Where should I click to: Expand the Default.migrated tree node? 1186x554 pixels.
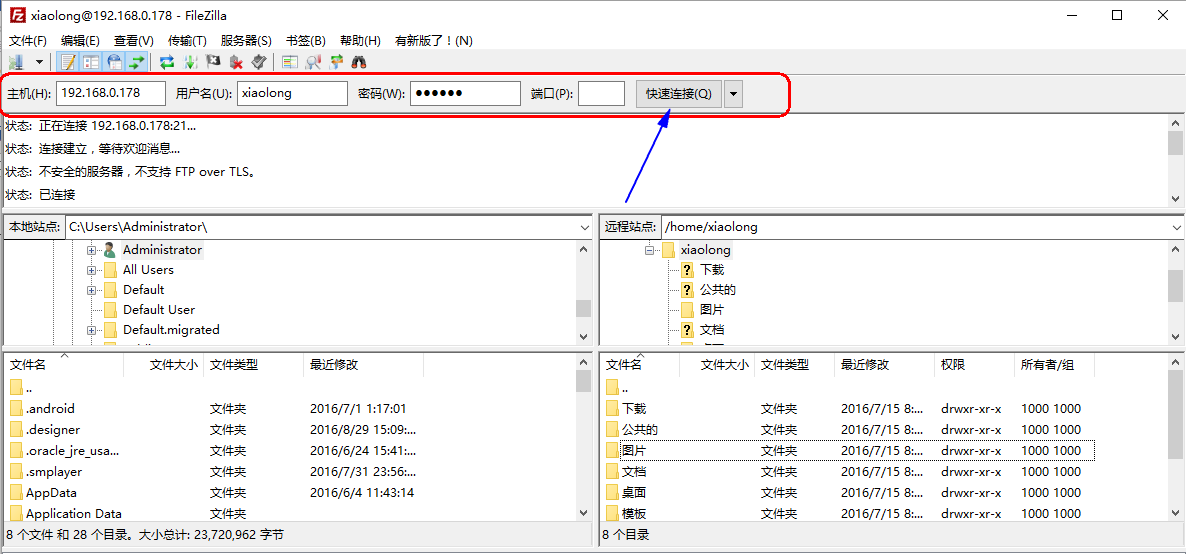(x=92, y=330)
